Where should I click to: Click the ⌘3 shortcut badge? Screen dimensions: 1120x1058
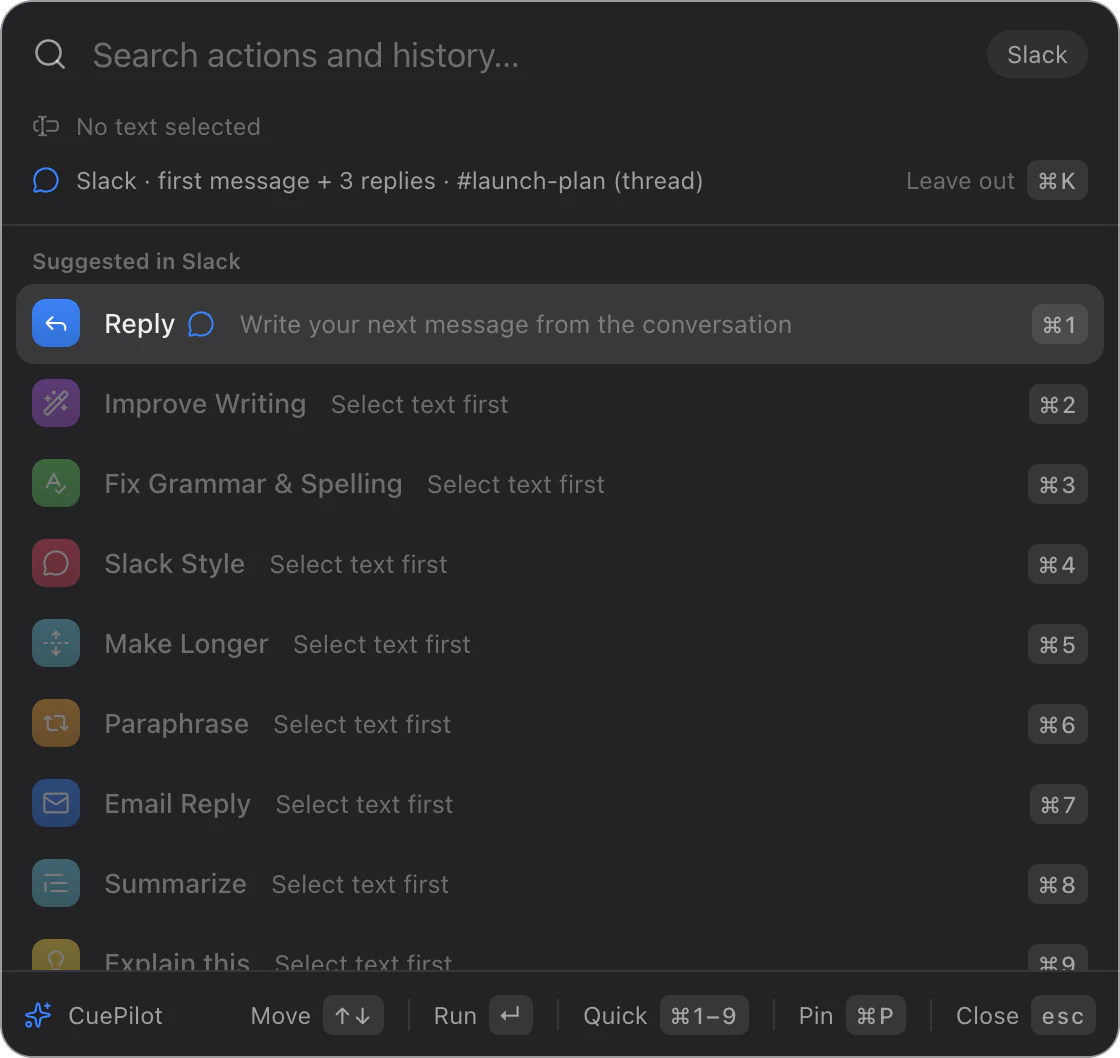(x=1058, y=484)
